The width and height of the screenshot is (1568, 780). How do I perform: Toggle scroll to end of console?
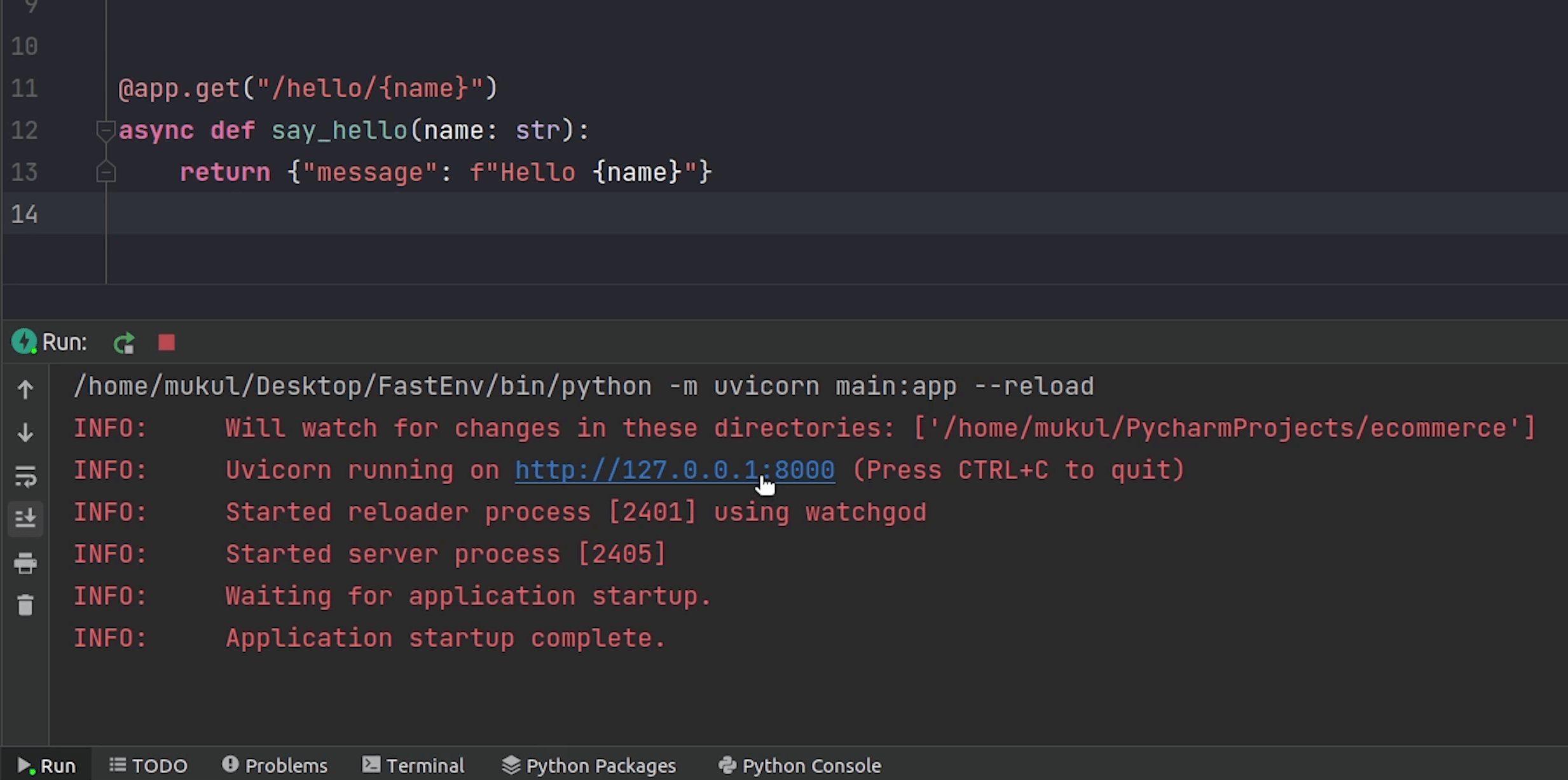tap(25, 519)
